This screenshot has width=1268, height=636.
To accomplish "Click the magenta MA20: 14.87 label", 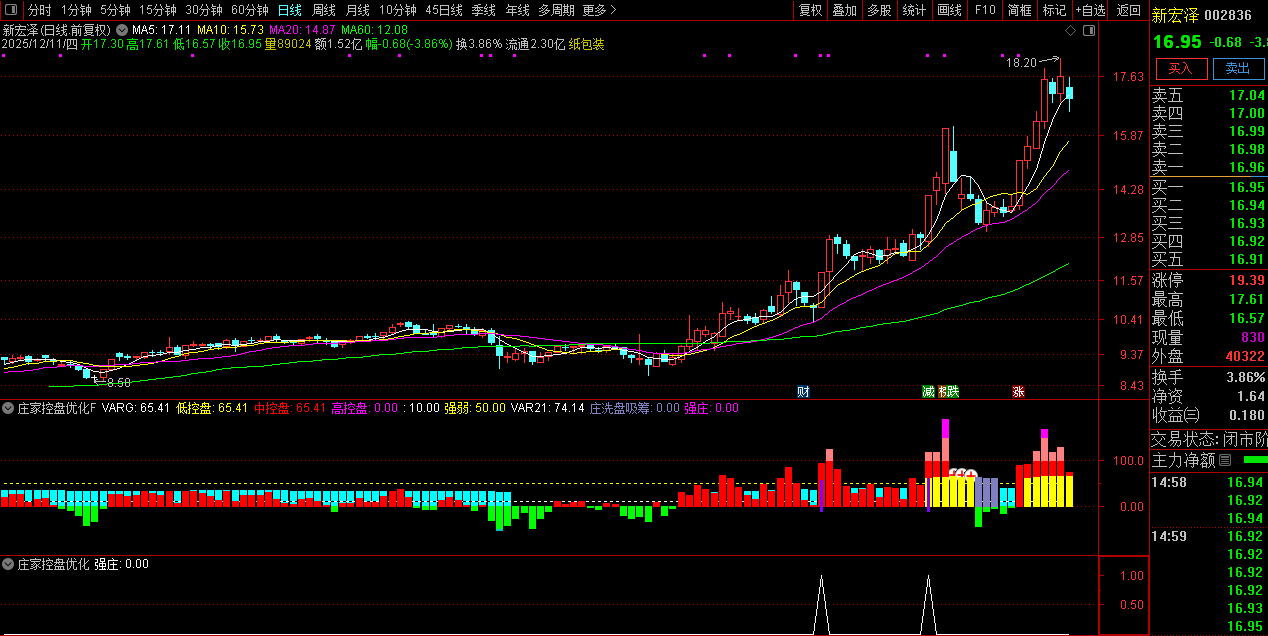I will pyautogui.click(x=302, y=30).
